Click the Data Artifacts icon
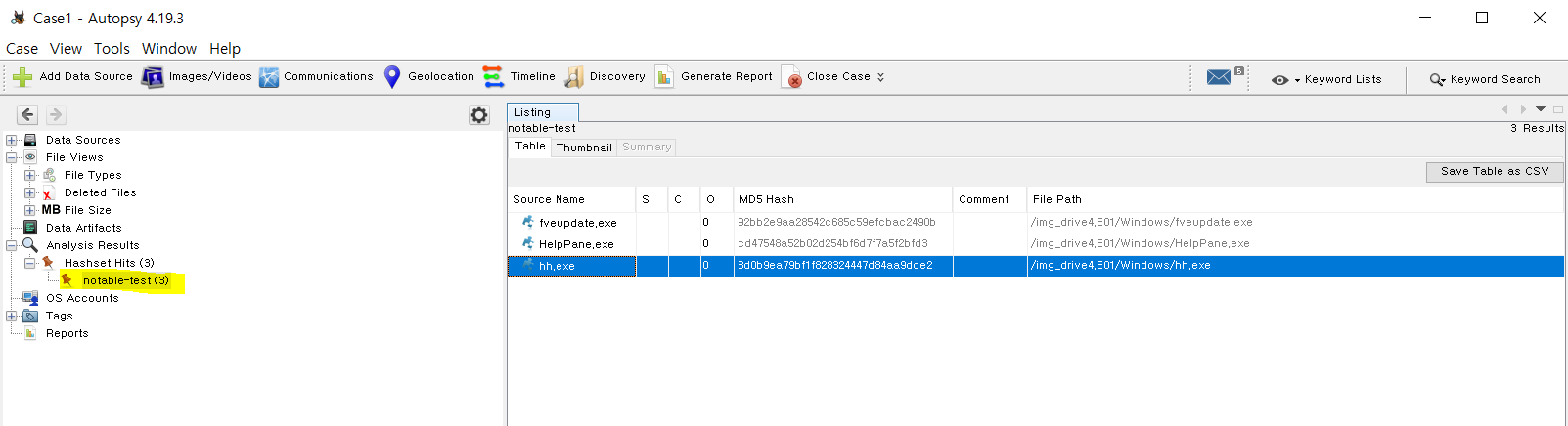The height and width of the screenshot is (426, 1568). [x=30, y=228]
